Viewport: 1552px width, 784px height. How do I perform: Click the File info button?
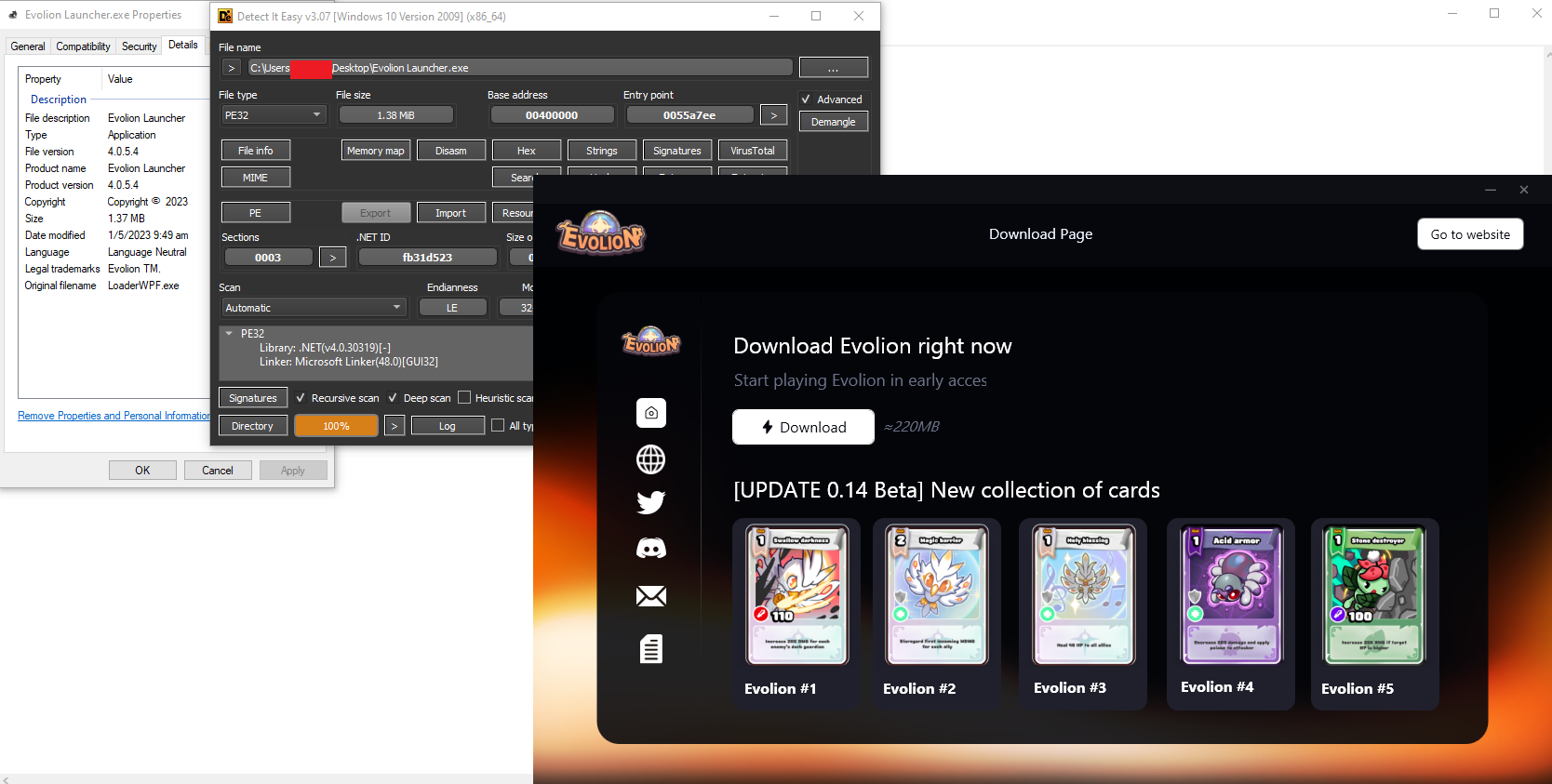tap(256, 151)
